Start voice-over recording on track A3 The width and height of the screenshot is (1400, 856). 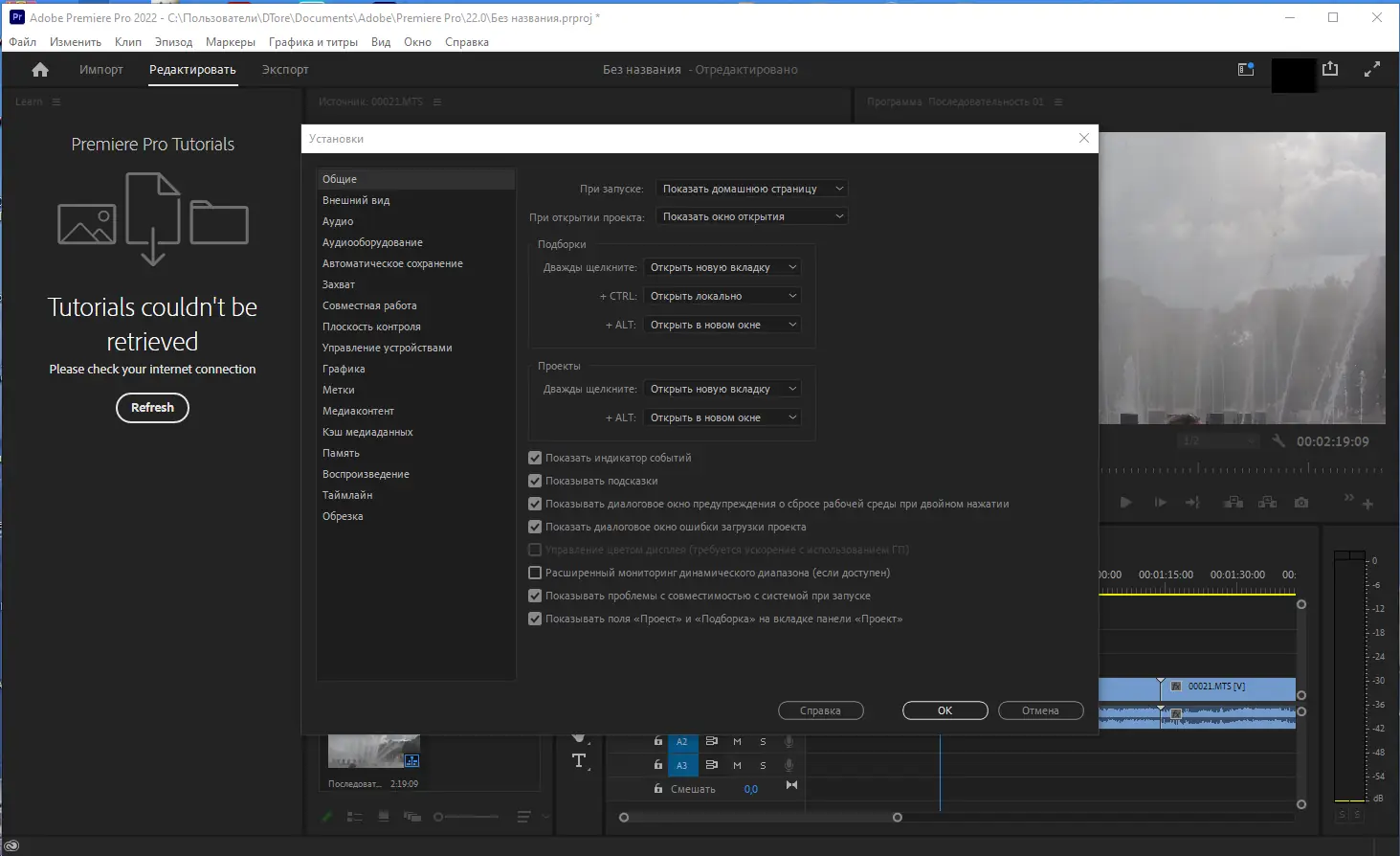pyautogui.click(x=789, y=765)
